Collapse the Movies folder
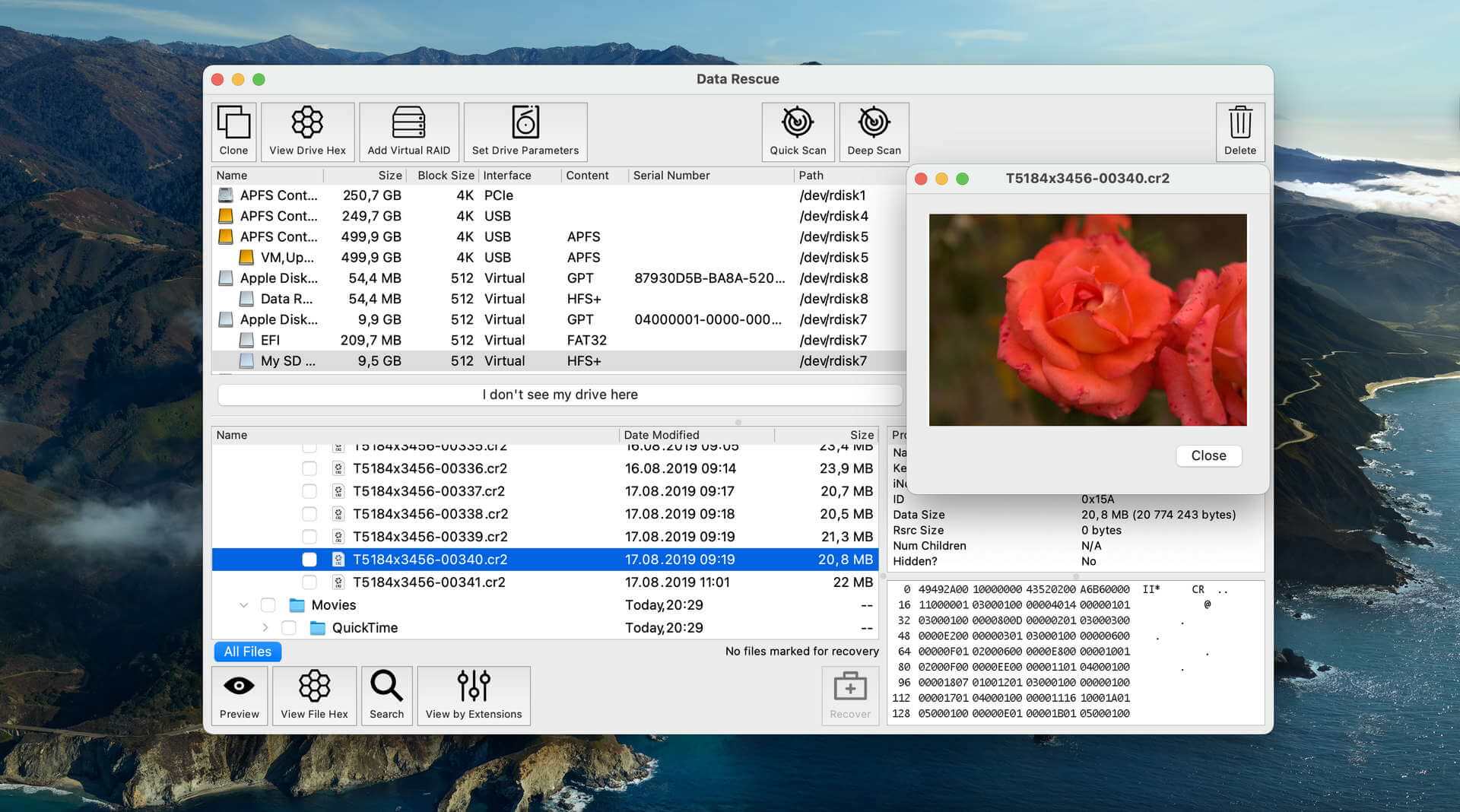The image size is (1460, 812). pos(243,605)
